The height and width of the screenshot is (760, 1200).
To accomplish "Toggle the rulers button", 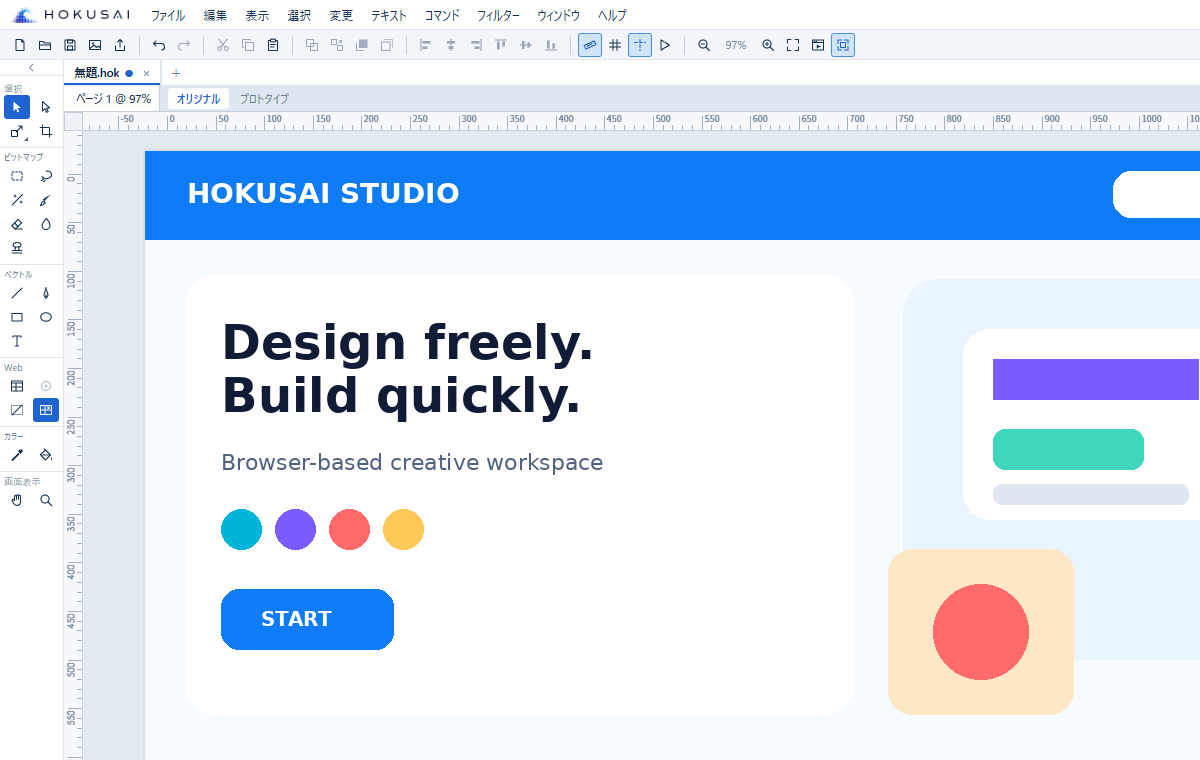I will point(590,45).
